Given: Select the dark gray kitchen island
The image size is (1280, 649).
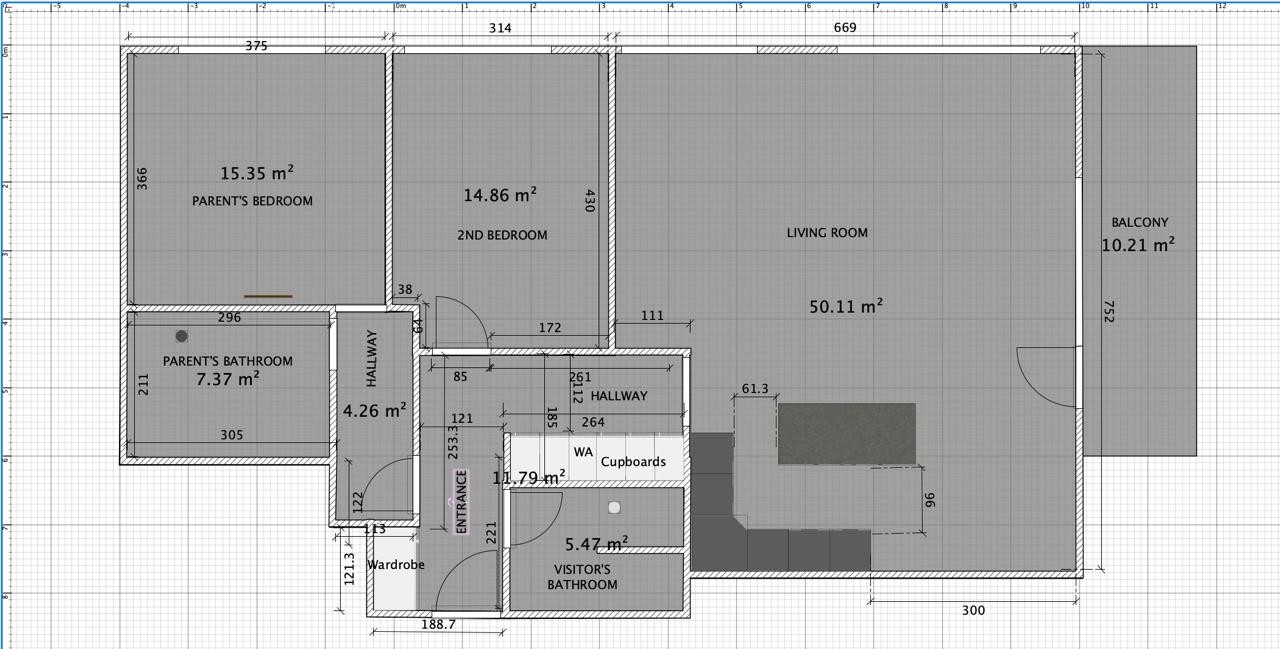Looking at the screenshot, I should coord(846,434).
